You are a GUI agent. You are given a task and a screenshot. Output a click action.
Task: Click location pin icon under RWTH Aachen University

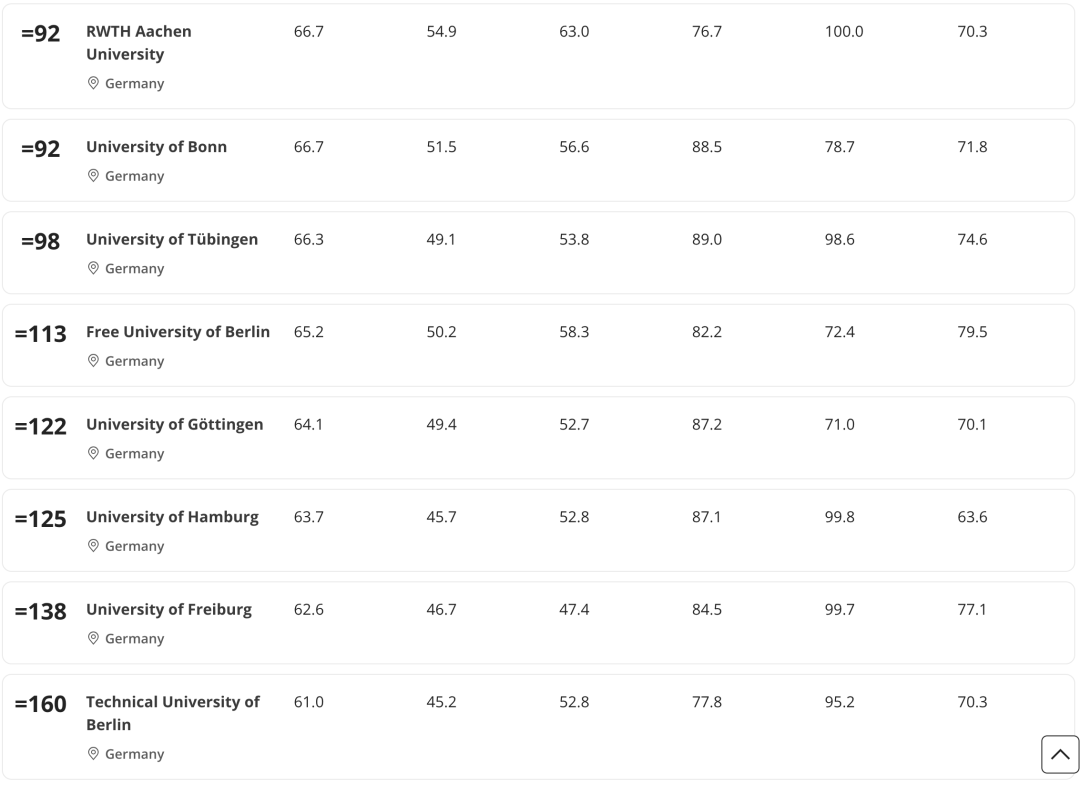94,84
